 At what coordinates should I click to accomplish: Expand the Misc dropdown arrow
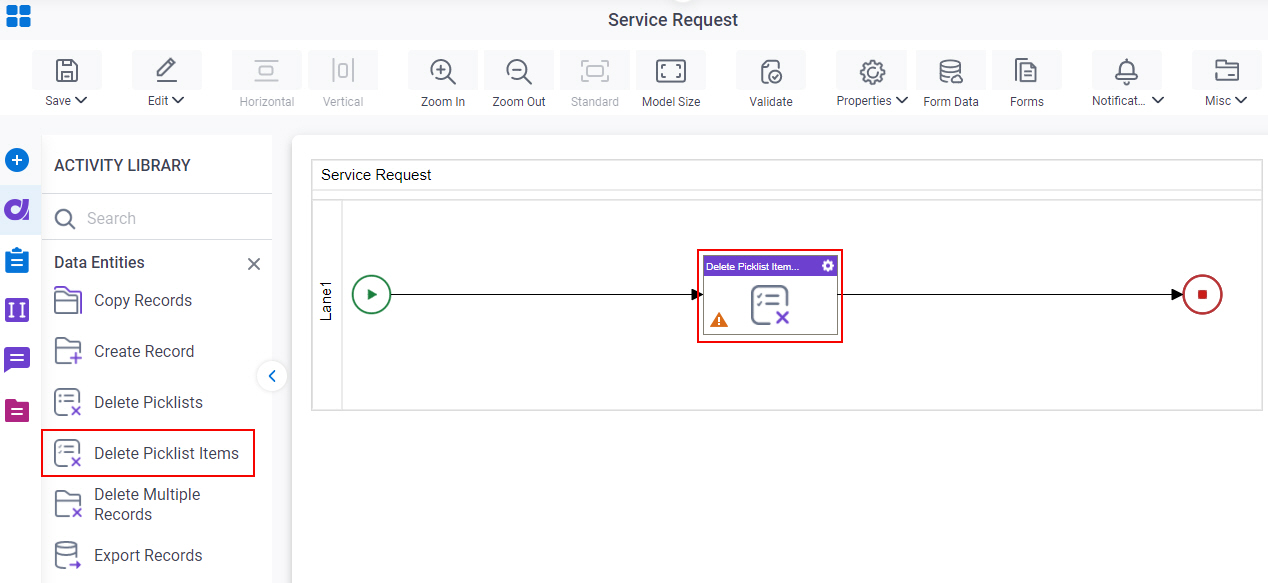1241,100
